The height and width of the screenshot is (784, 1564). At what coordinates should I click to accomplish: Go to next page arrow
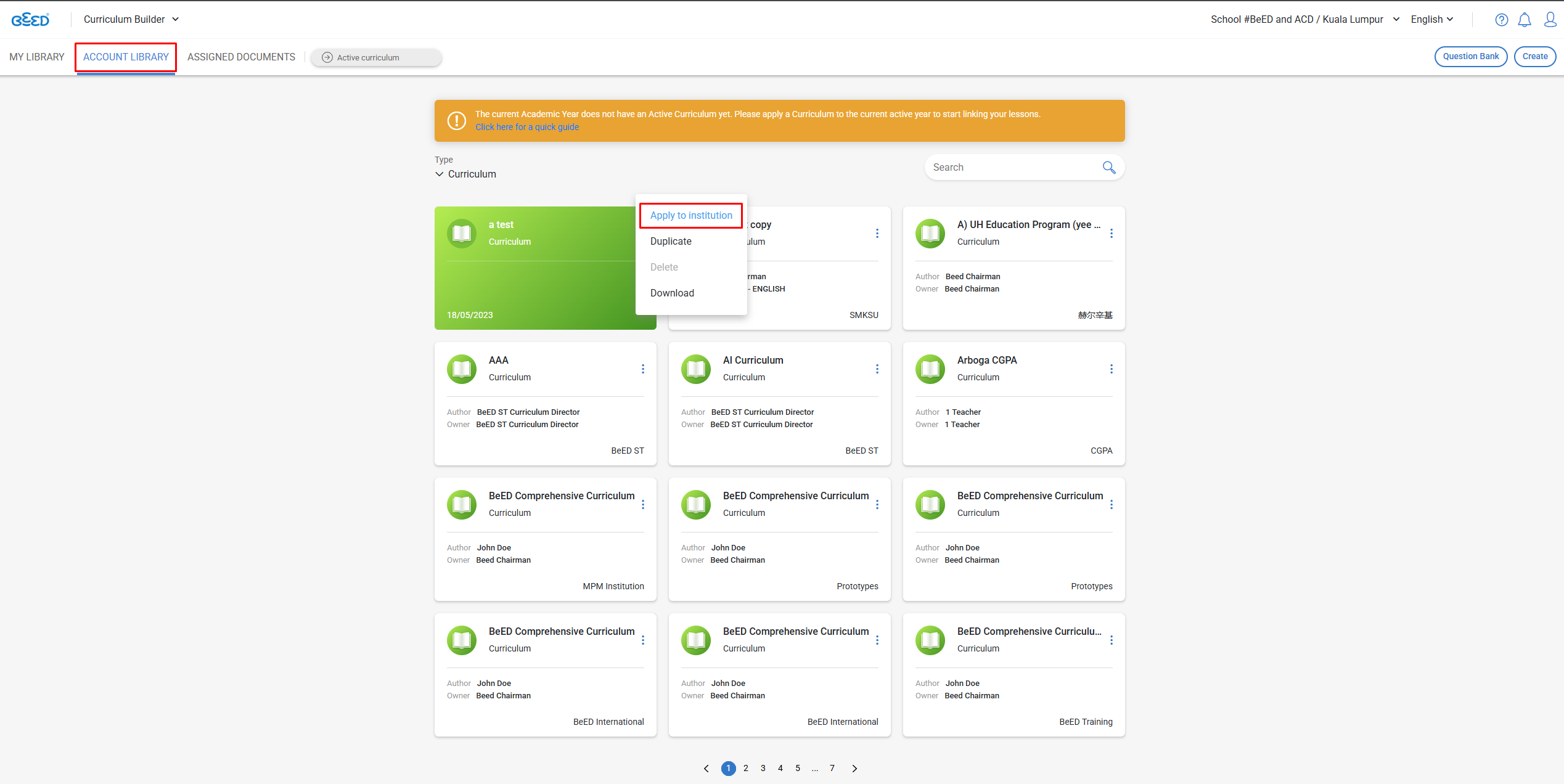pyautogui.click(x=854, y=768)
